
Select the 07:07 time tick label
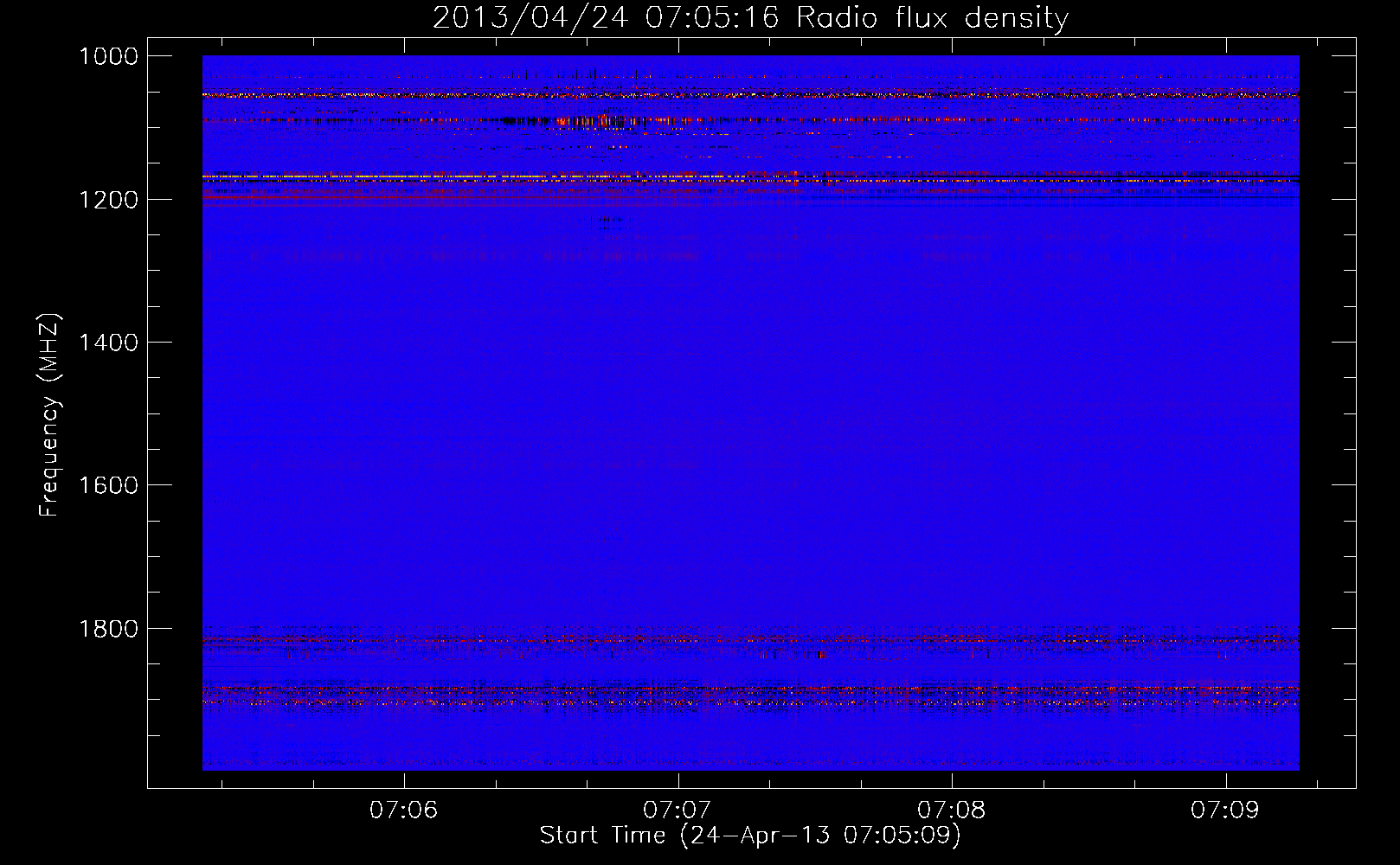point(678,811)
